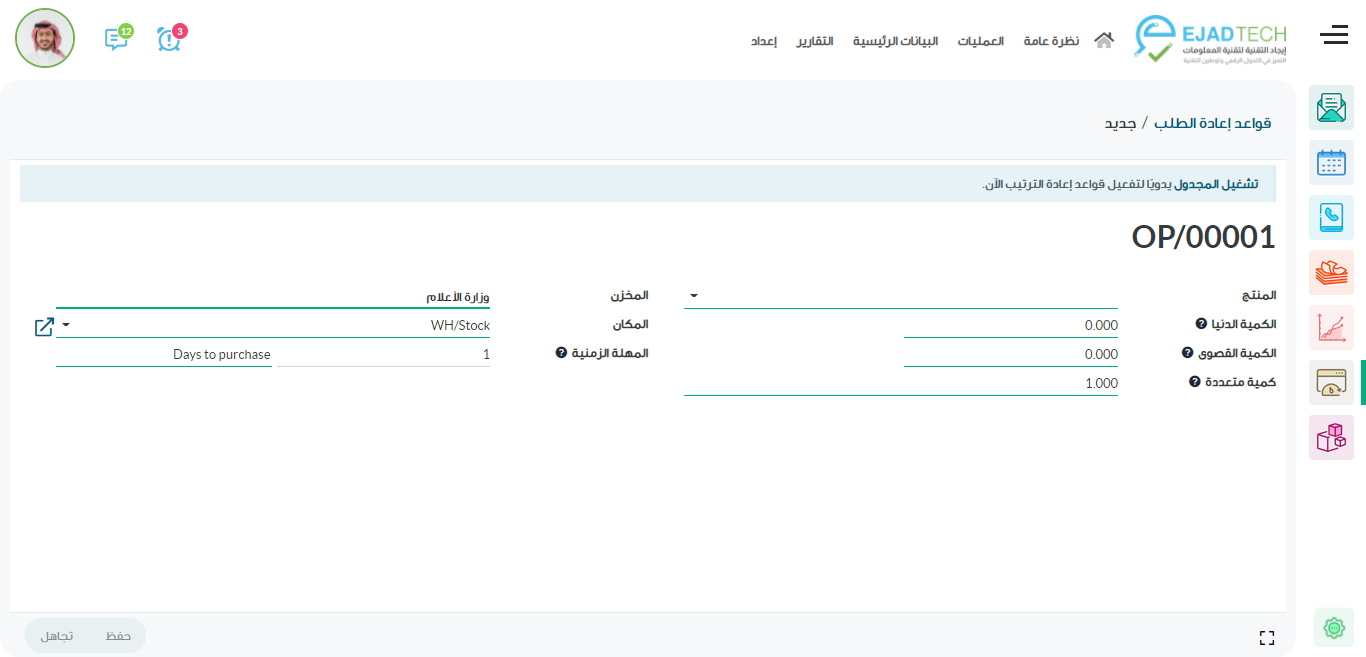Screen dimensions: 1366x657
Task: Open the phone contacts sidebar app
Action: click(1331, 217)
